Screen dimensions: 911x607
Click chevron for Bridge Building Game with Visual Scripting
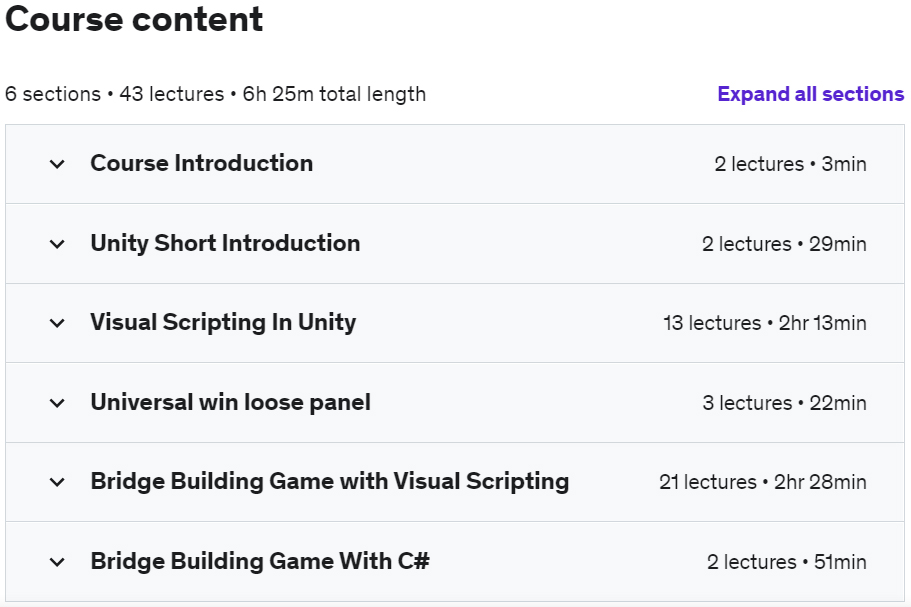[57, 482]
